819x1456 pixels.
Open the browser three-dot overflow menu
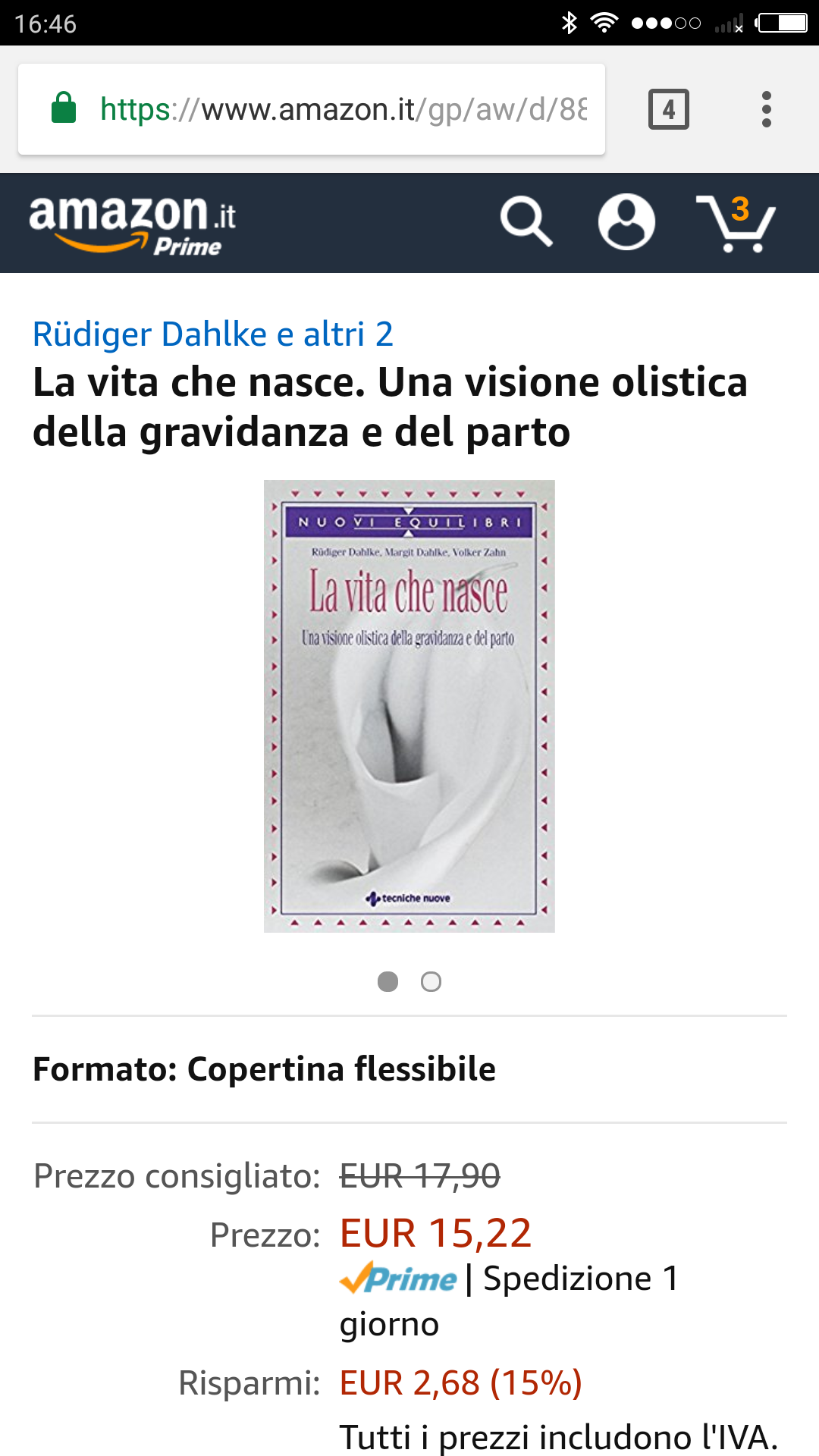pyautogui.click(x=767, y=109)
